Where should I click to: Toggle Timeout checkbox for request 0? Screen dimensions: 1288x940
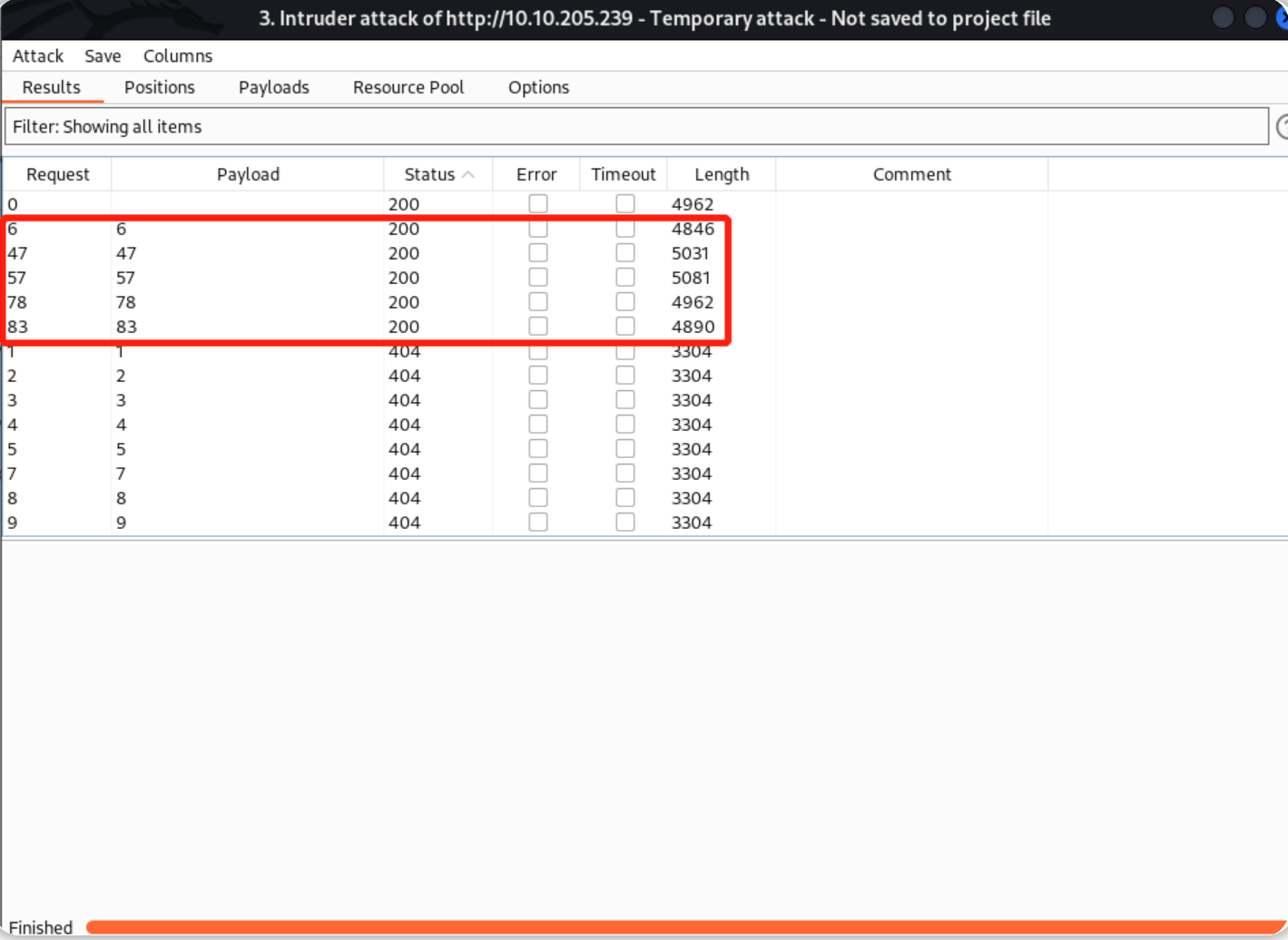tap(625, 203)
